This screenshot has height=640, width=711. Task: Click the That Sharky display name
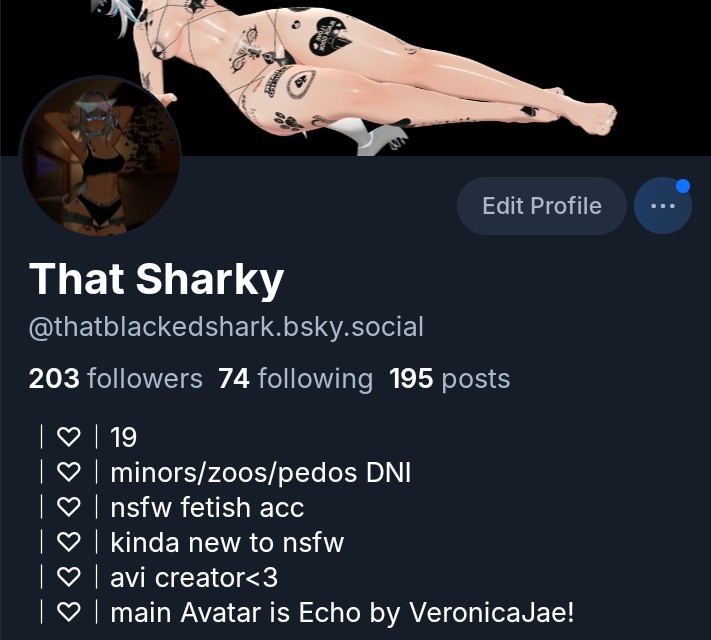156,279
